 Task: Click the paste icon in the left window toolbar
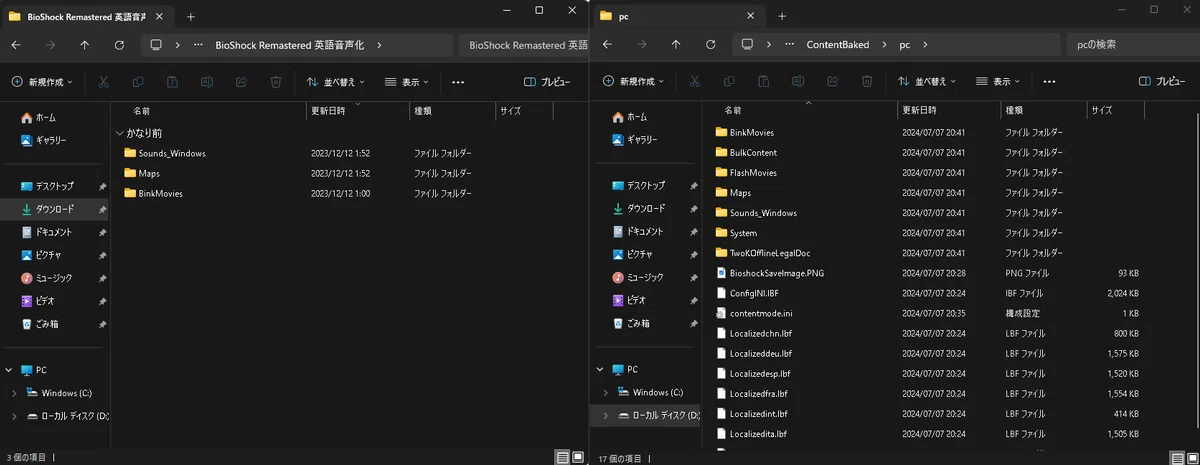click(173, 82)
